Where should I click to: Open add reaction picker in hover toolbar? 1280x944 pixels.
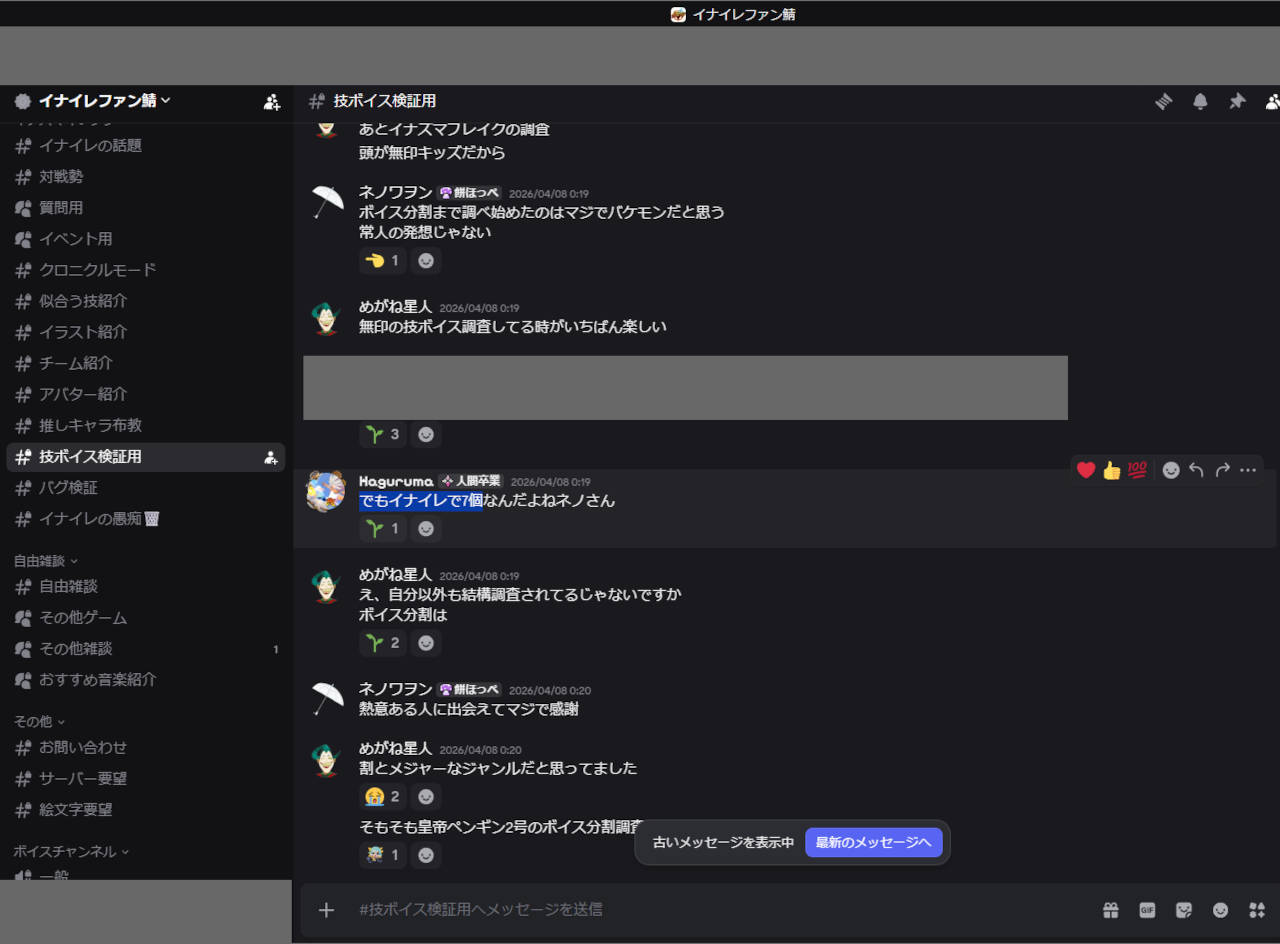pos(1171,470)
